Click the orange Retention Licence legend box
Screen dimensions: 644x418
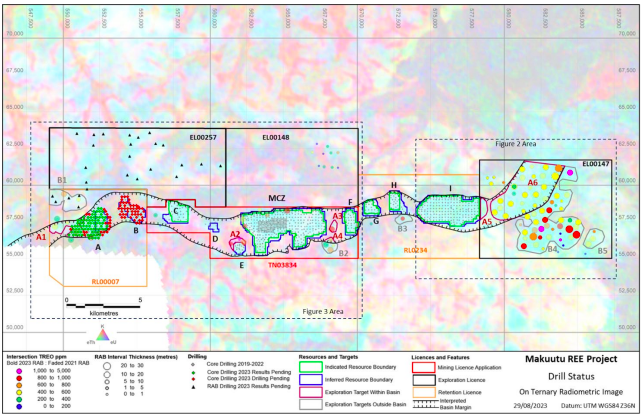(423, 393)
